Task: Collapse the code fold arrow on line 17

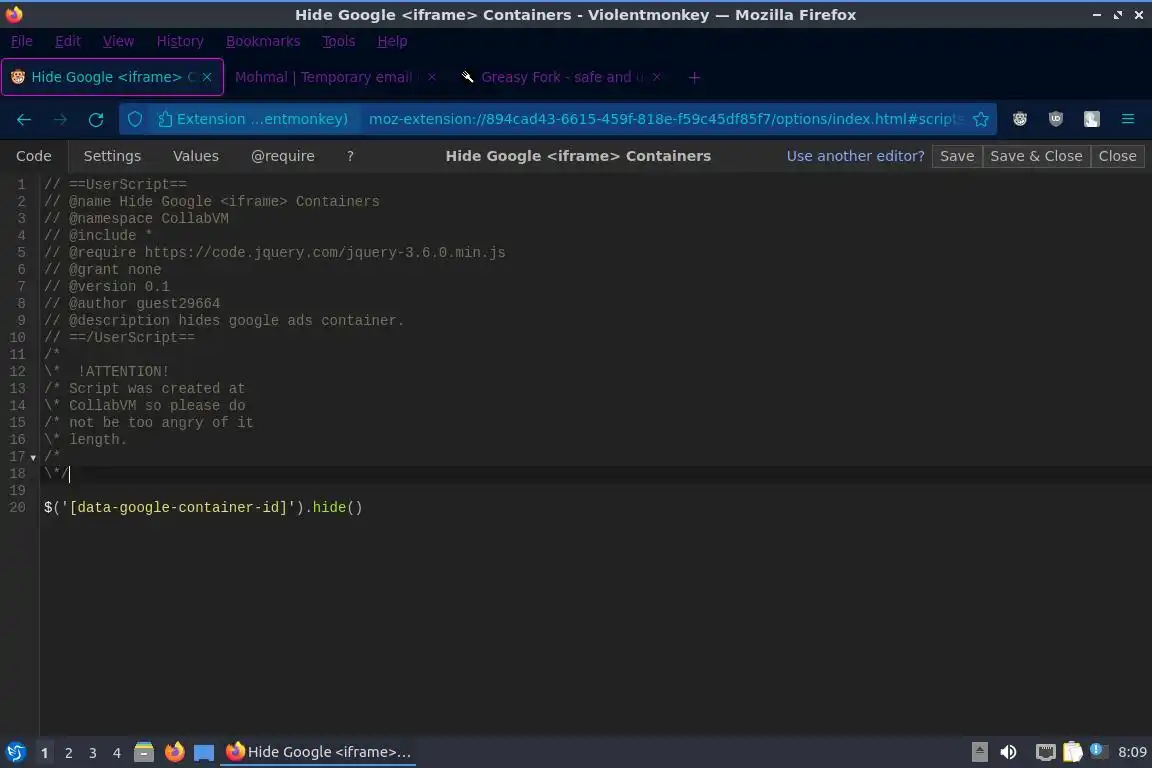Action: pos(33,458)
